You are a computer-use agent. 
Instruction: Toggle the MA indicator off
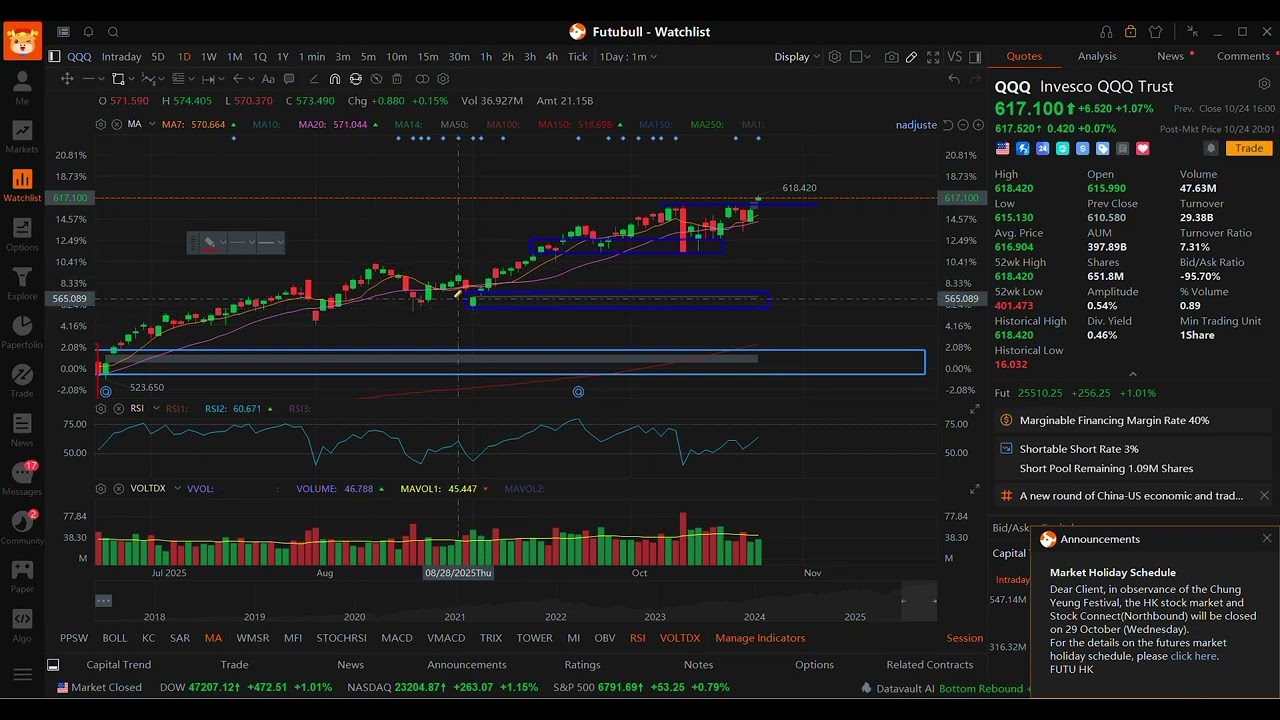(x=213, y=638)
